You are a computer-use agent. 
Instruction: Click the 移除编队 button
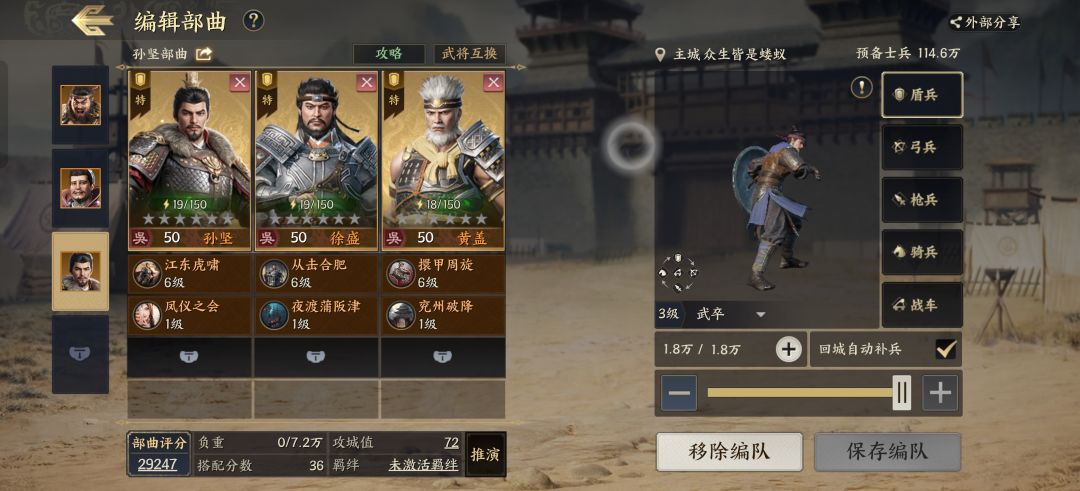point(729,452)
